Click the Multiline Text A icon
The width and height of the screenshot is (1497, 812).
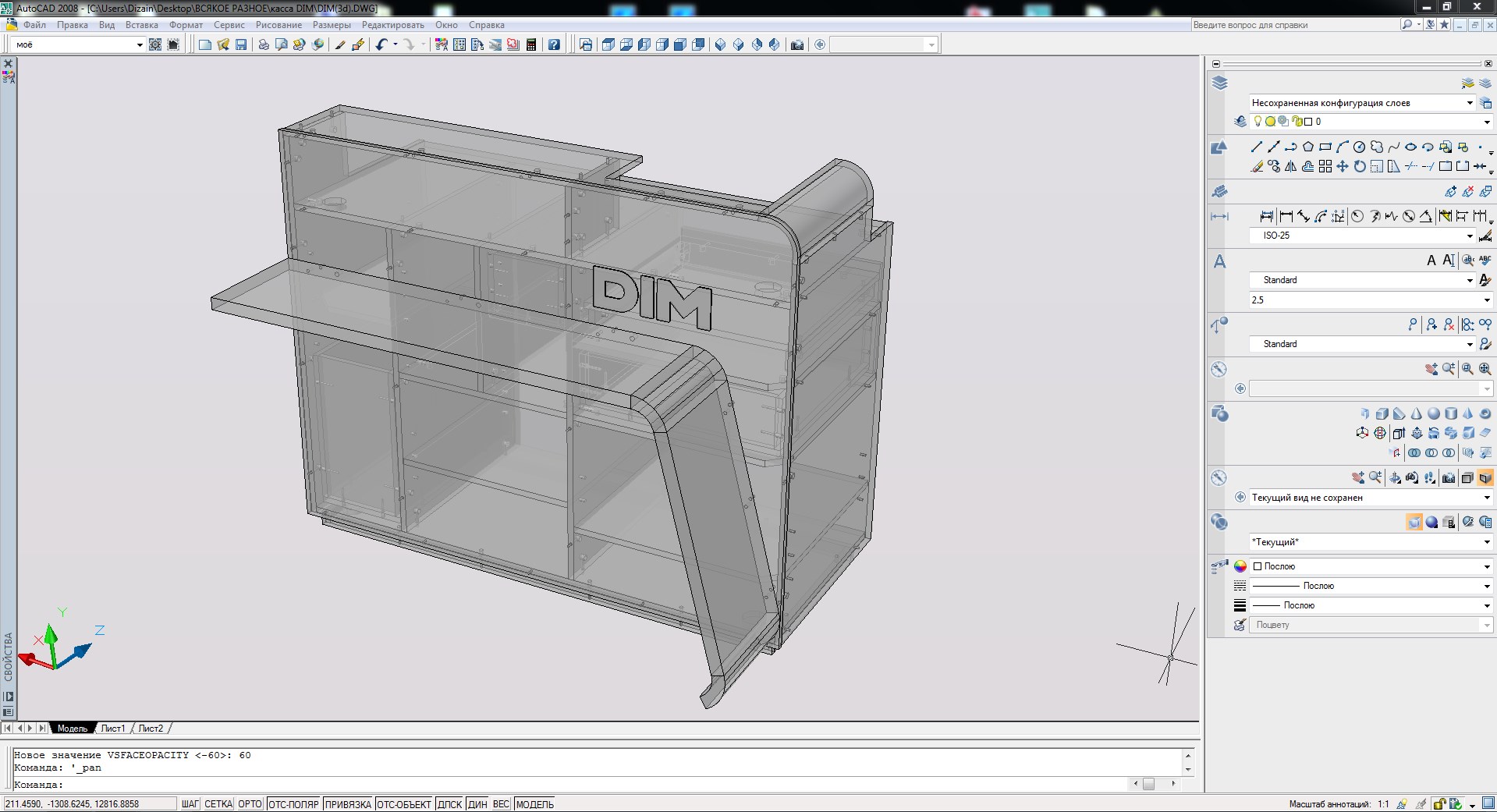(1431, 260)
